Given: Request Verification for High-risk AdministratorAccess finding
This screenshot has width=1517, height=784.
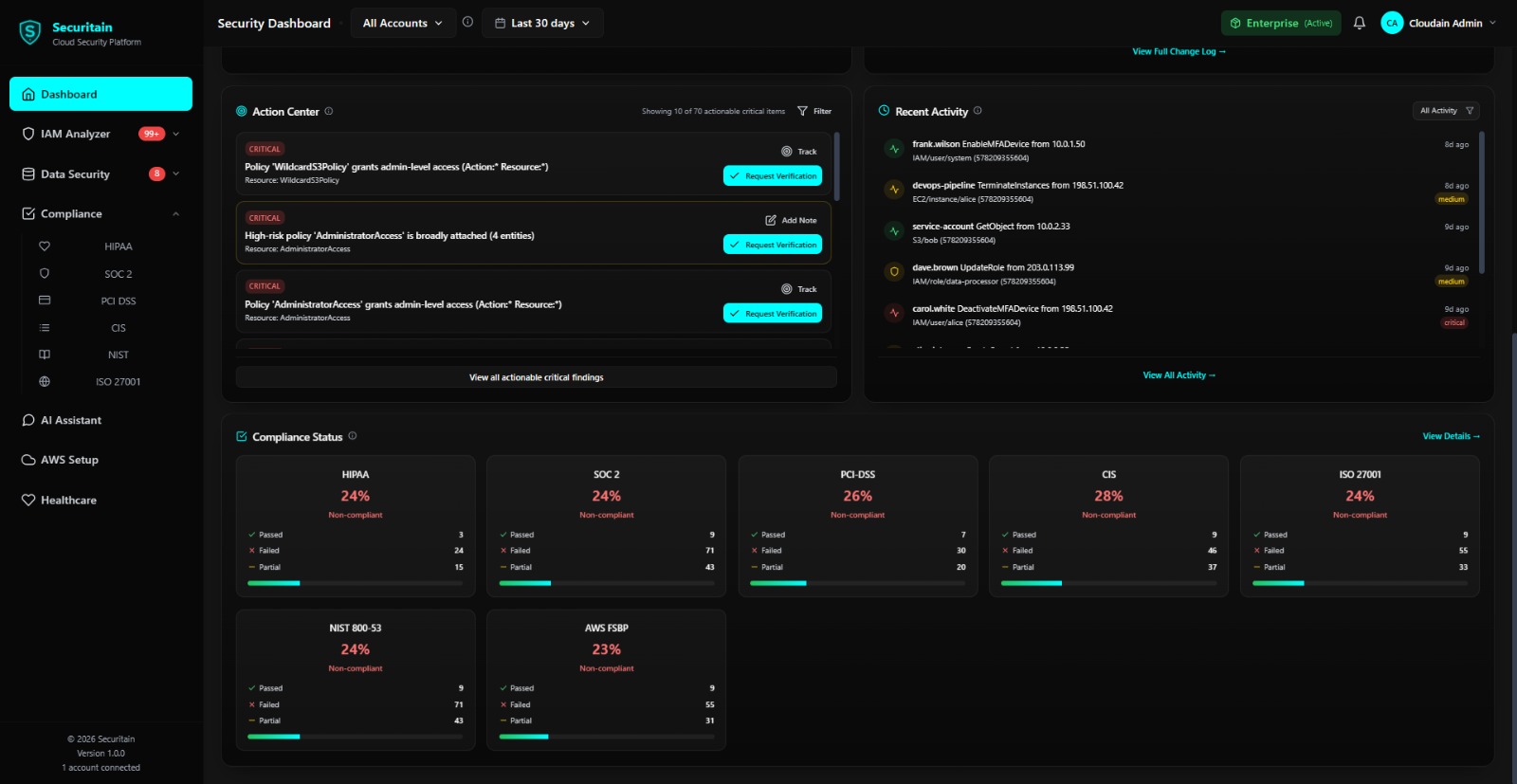Looking at the screenshot, I should pos(773,245).
